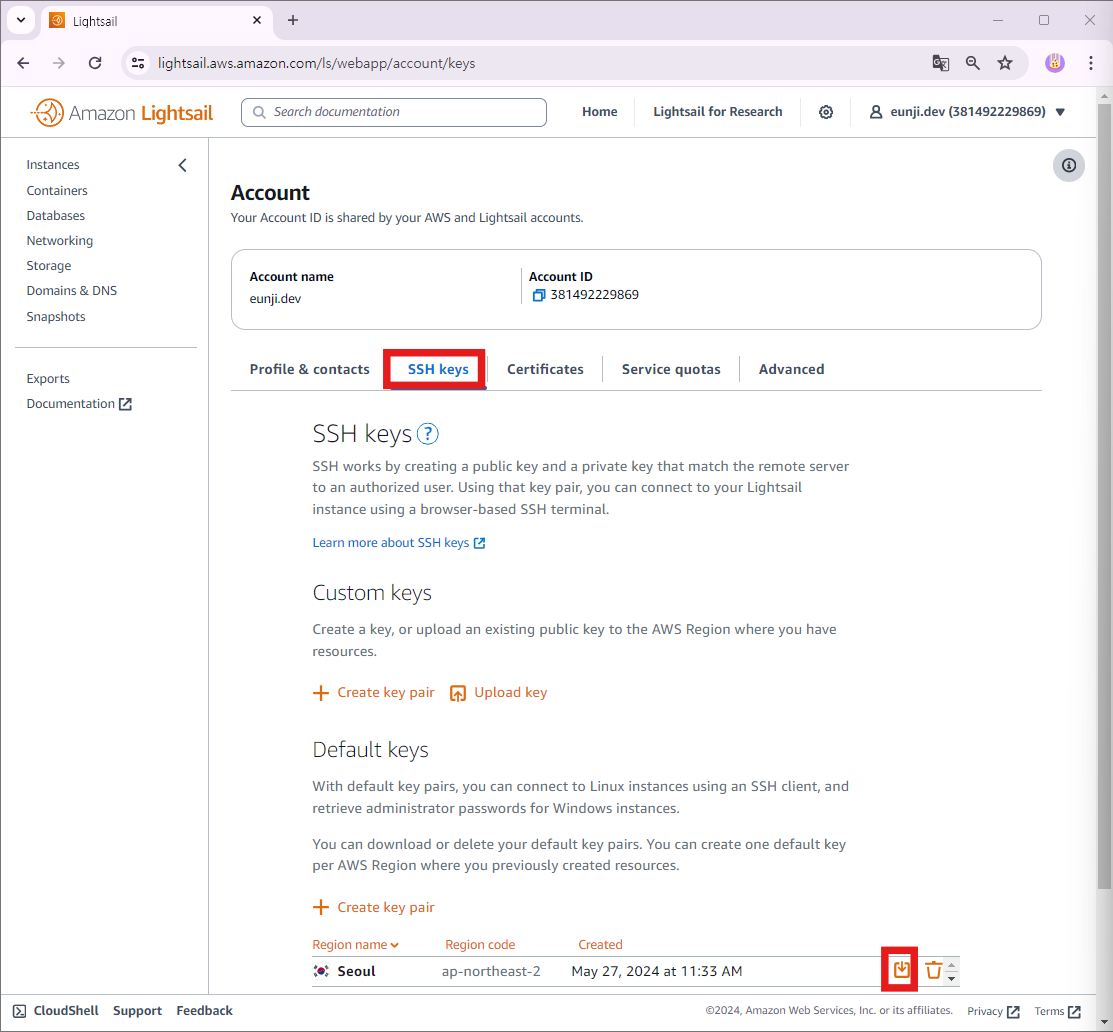Reload the page
The height and width of the screenshot is (1032, 1113).
pos(94,63)
